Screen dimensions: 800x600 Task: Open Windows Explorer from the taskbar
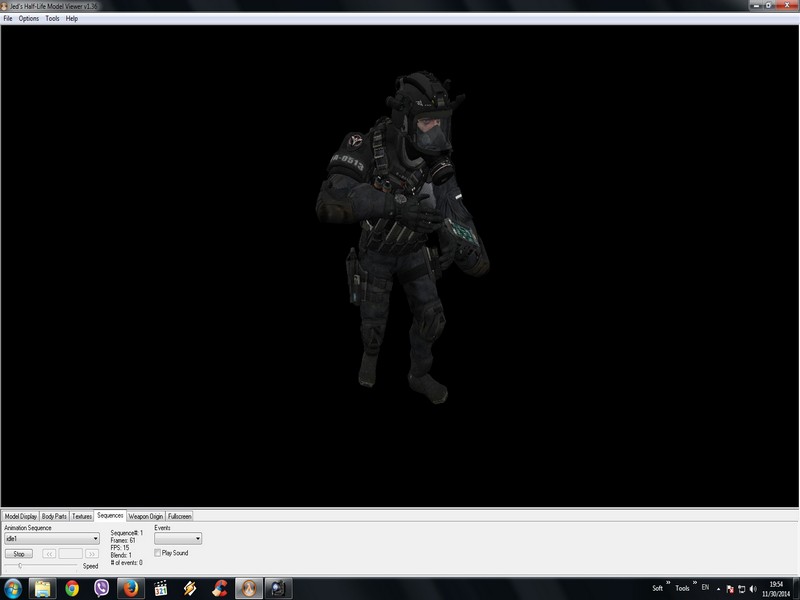[42, 589]
